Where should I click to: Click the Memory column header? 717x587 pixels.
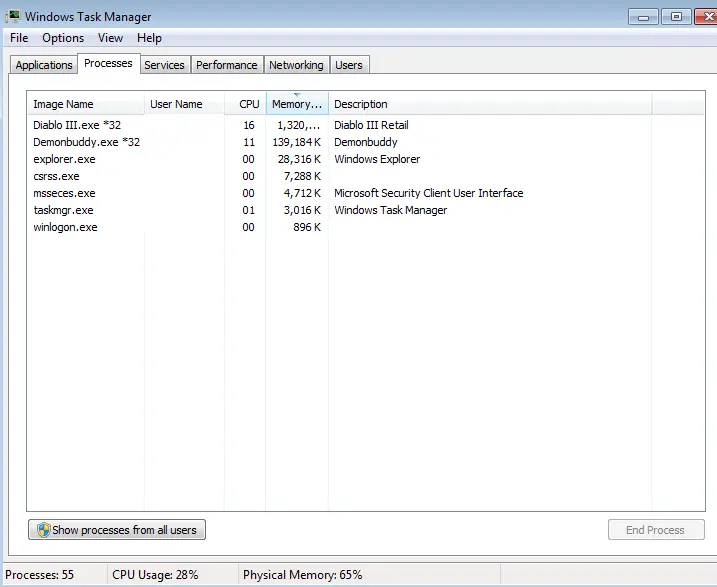pyautogui.click(x=297, y=104)
